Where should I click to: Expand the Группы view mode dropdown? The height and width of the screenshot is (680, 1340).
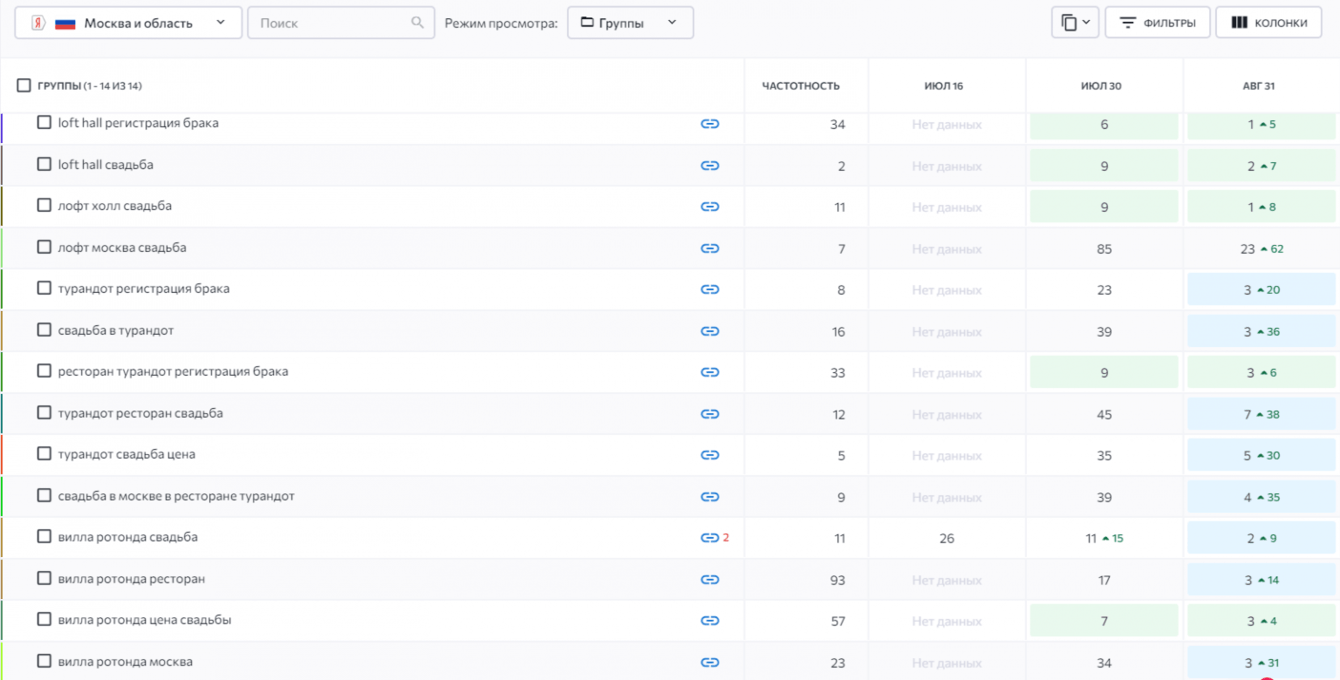point(630,23)
